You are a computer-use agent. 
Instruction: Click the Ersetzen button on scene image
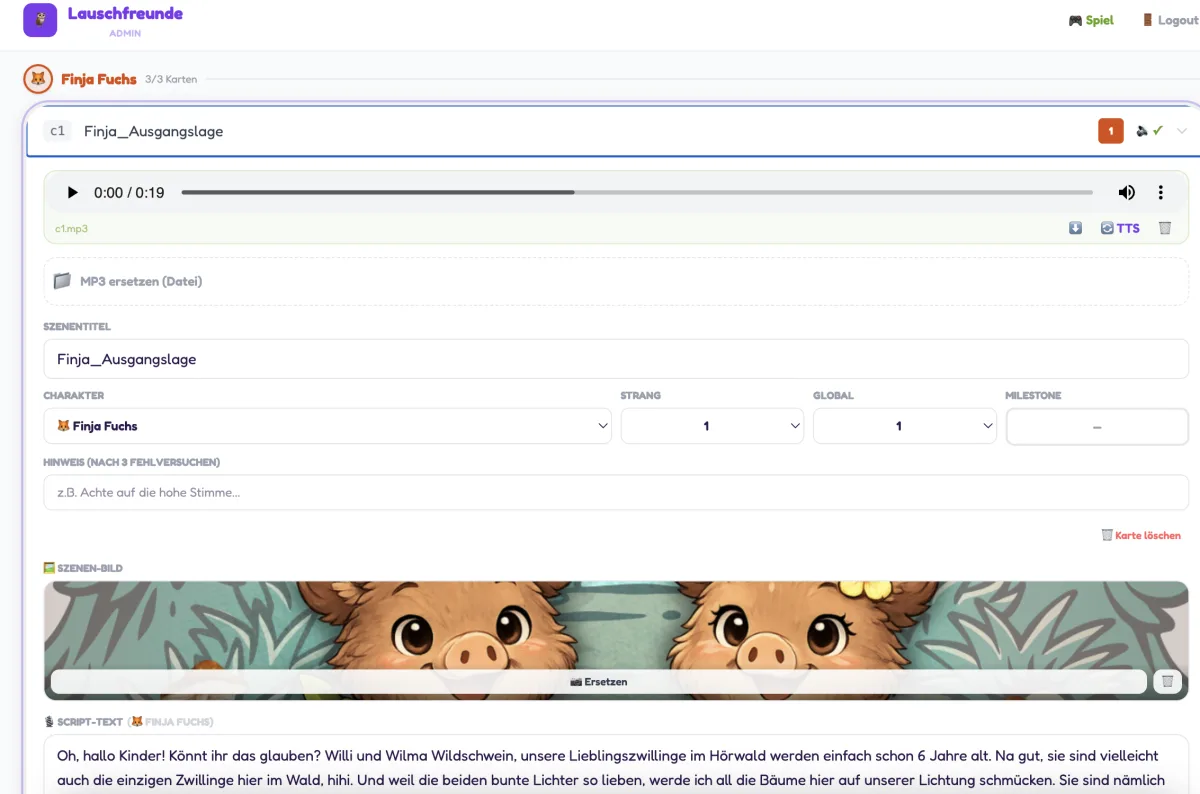point(598,682)
